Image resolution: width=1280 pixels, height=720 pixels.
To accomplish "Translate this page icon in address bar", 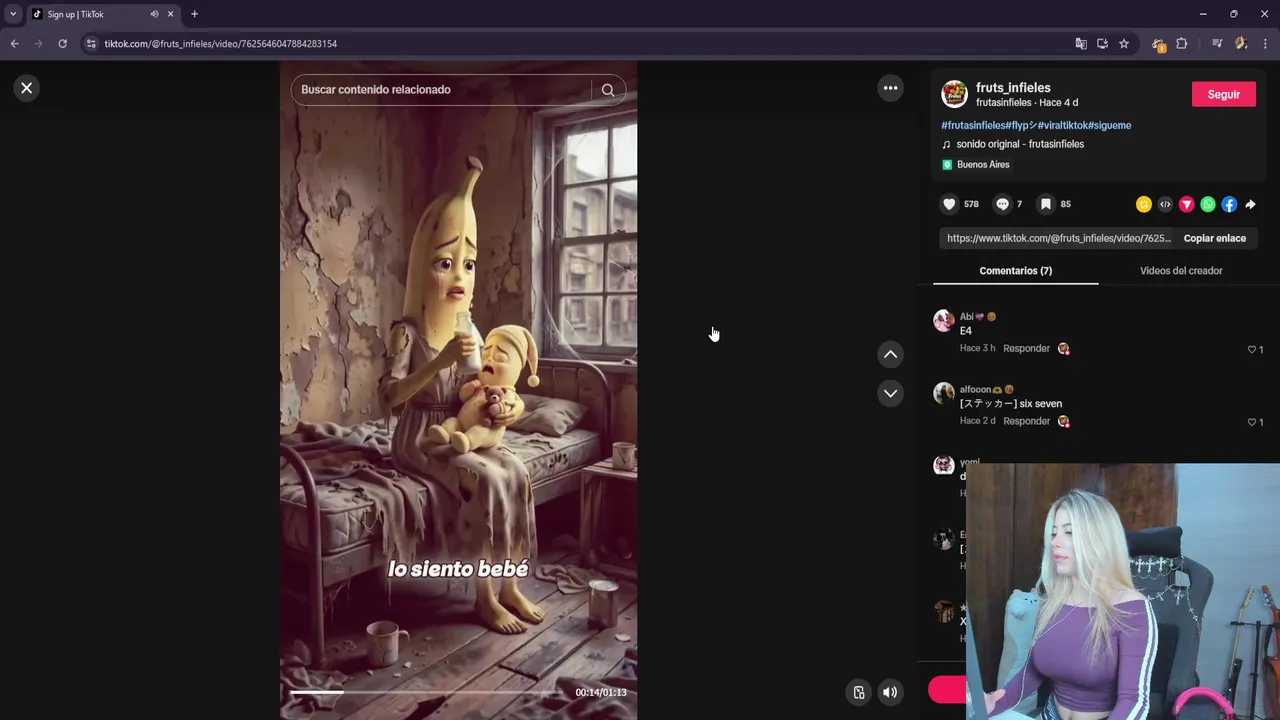I will tap(1081, 44).
